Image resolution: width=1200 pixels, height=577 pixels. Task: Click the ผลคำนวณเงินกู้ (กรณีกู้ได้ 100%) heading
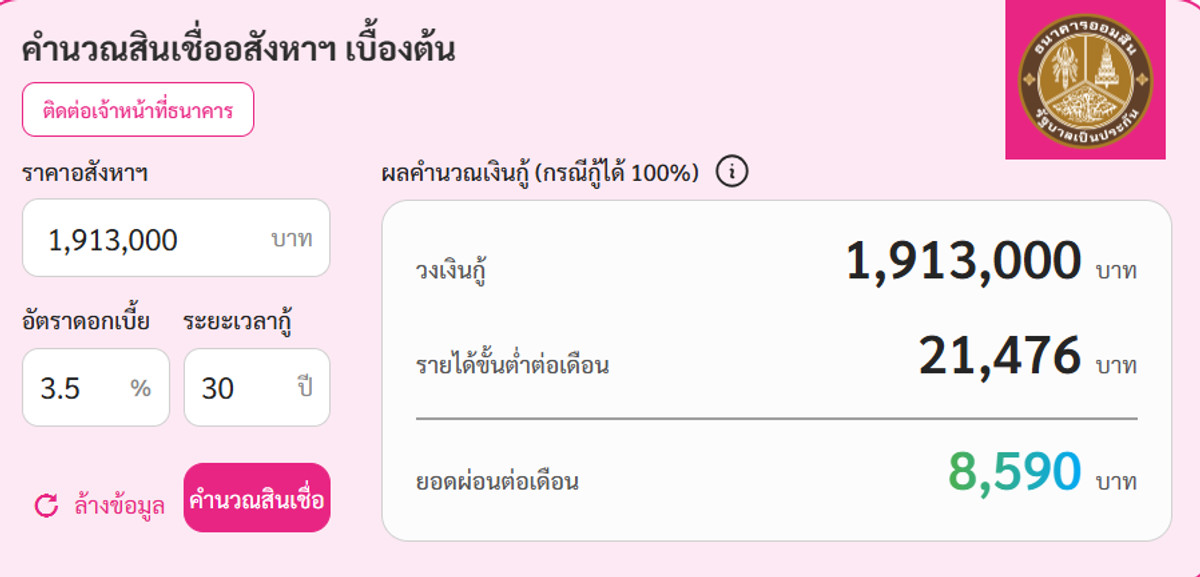tap(540, 173)
